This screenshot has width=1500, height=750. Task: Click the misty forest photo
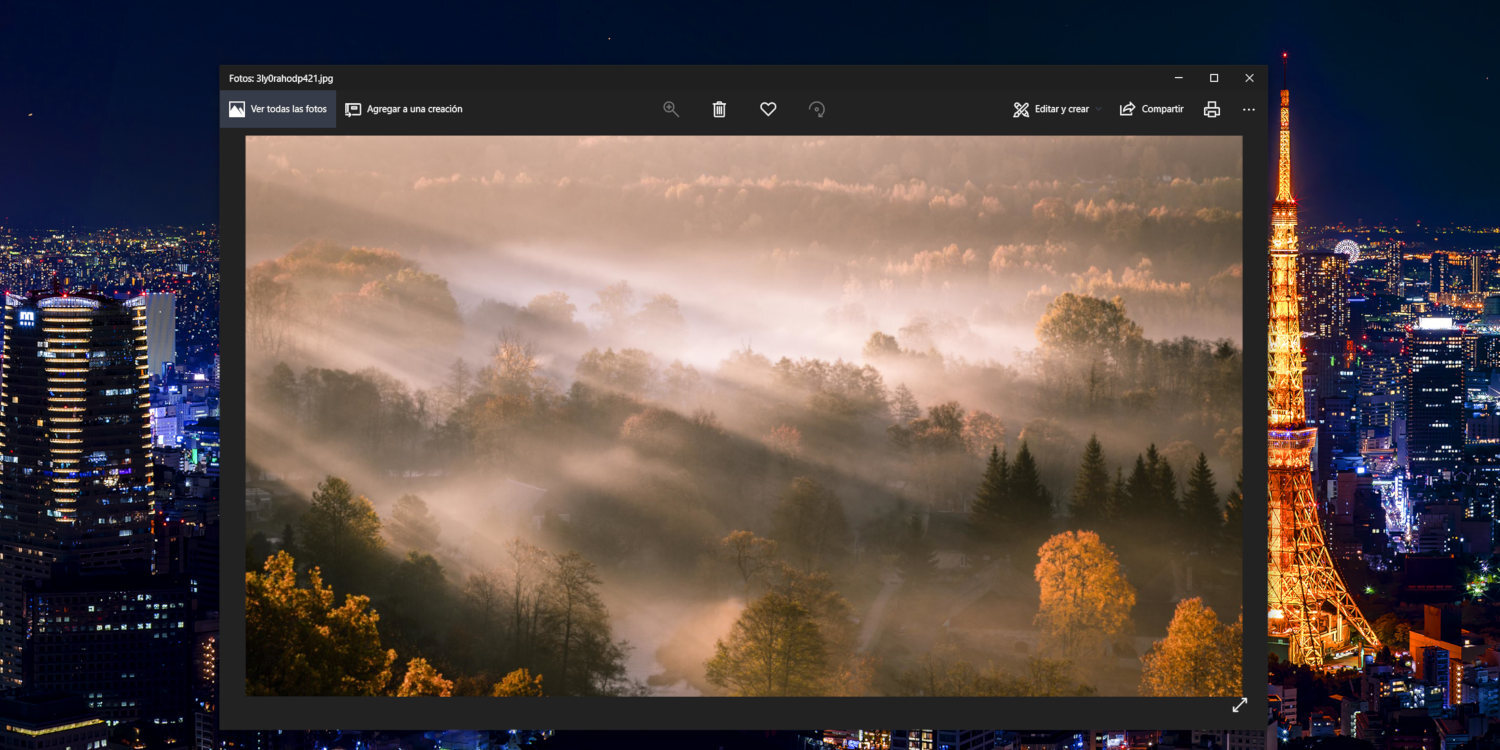pos(743,415)
